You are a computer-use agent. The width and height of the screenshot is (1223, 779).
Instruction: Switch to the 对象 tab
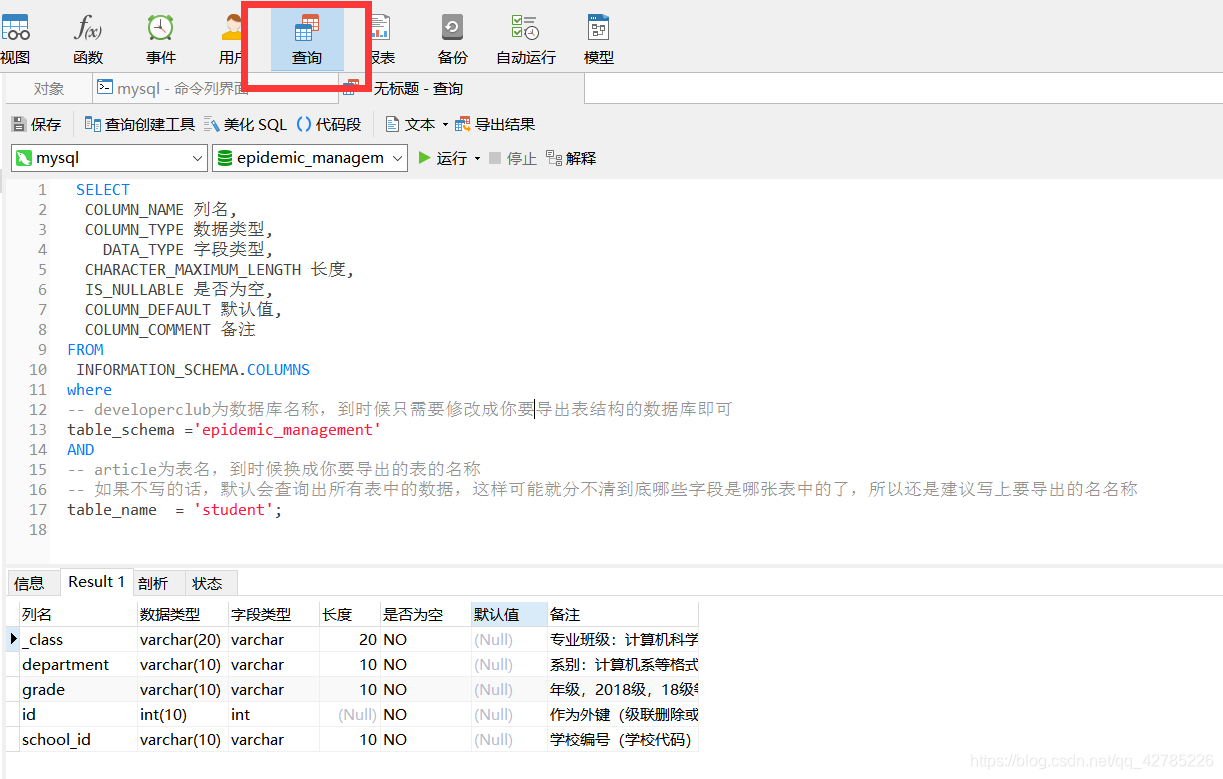click(48, 88)
